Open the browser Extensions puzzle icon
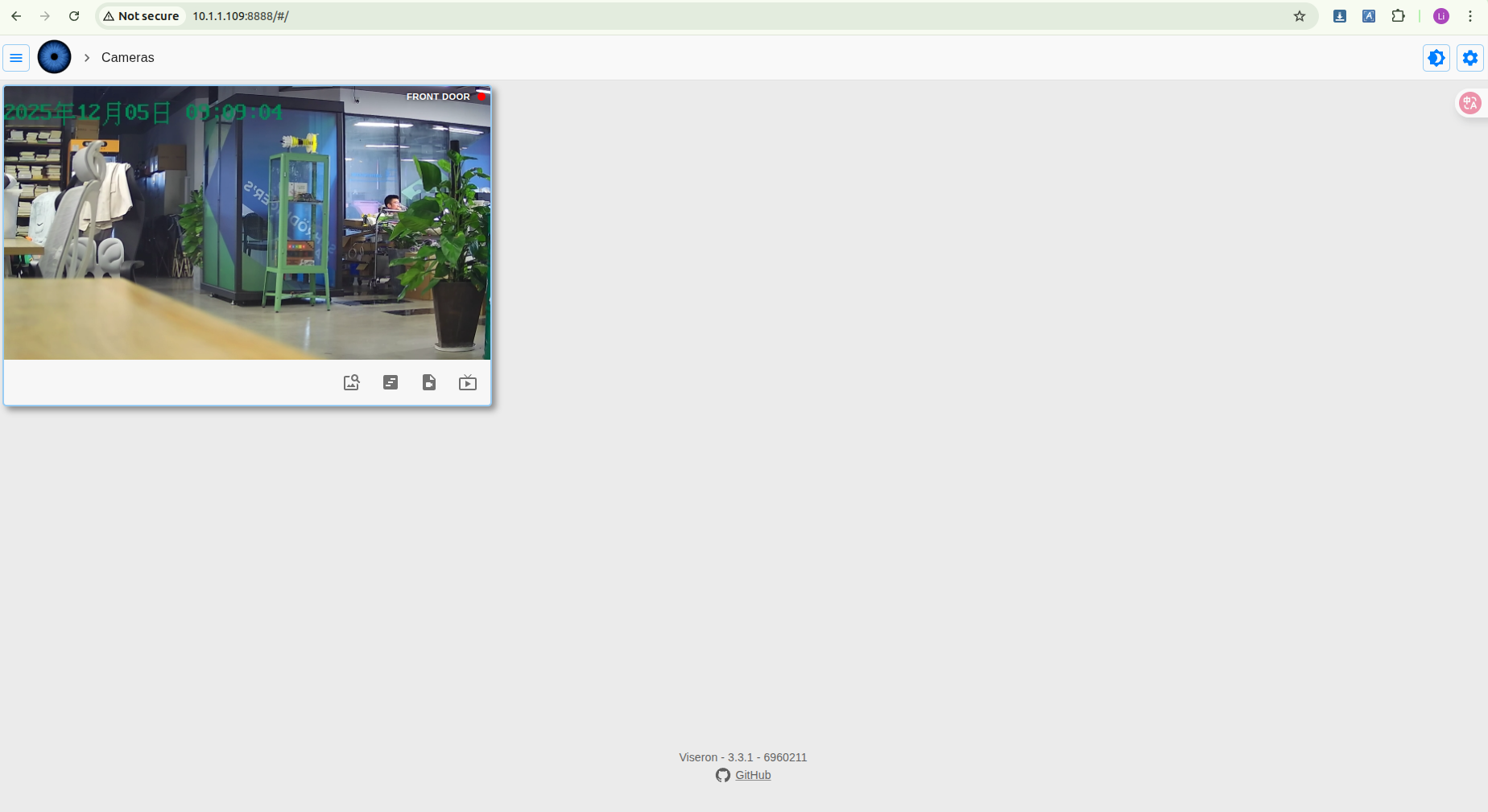The width and height of the screenshot is (1488, 812). coord(1398,16)
